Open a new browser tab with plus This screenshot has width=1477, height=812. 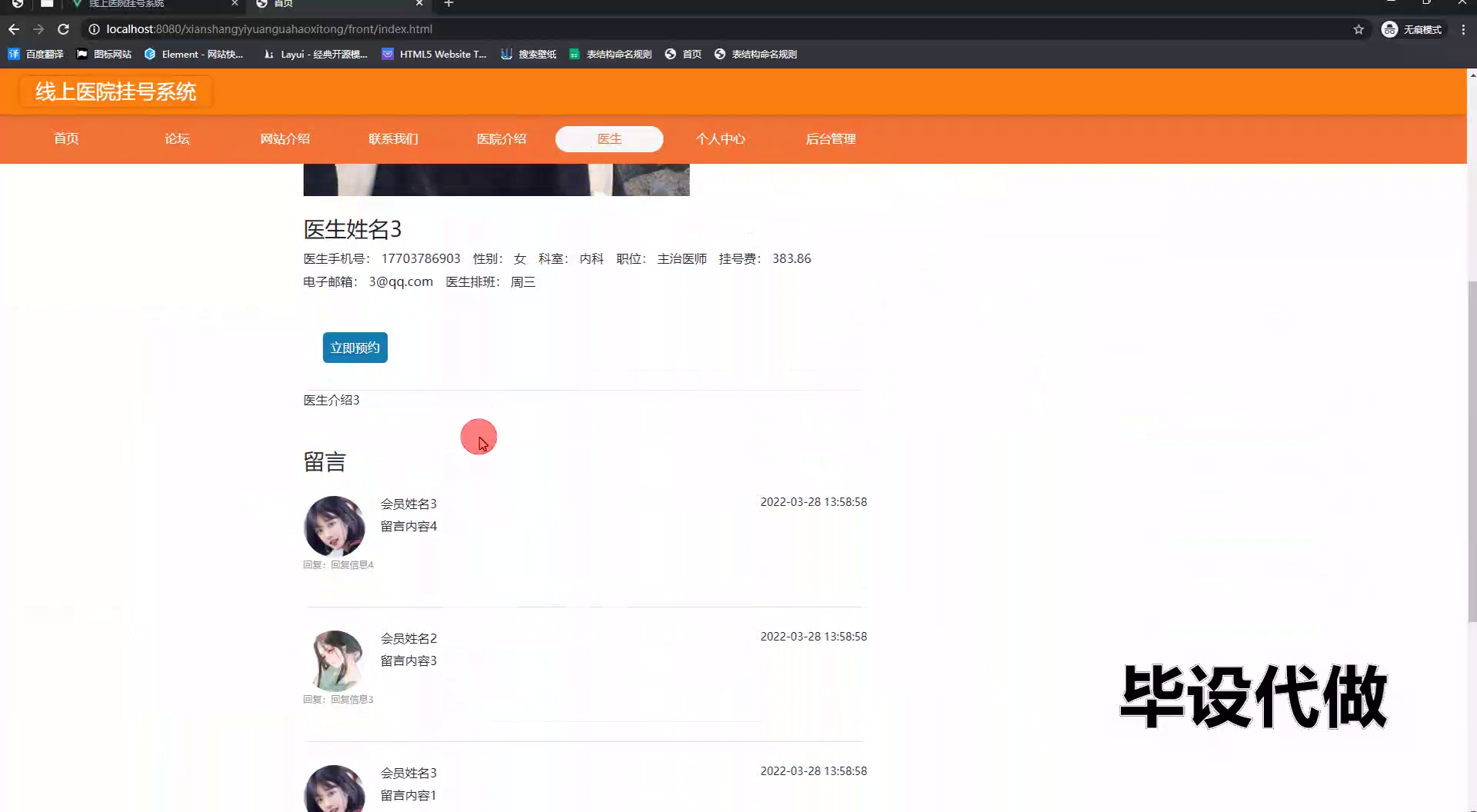click(x=449, y=4)
